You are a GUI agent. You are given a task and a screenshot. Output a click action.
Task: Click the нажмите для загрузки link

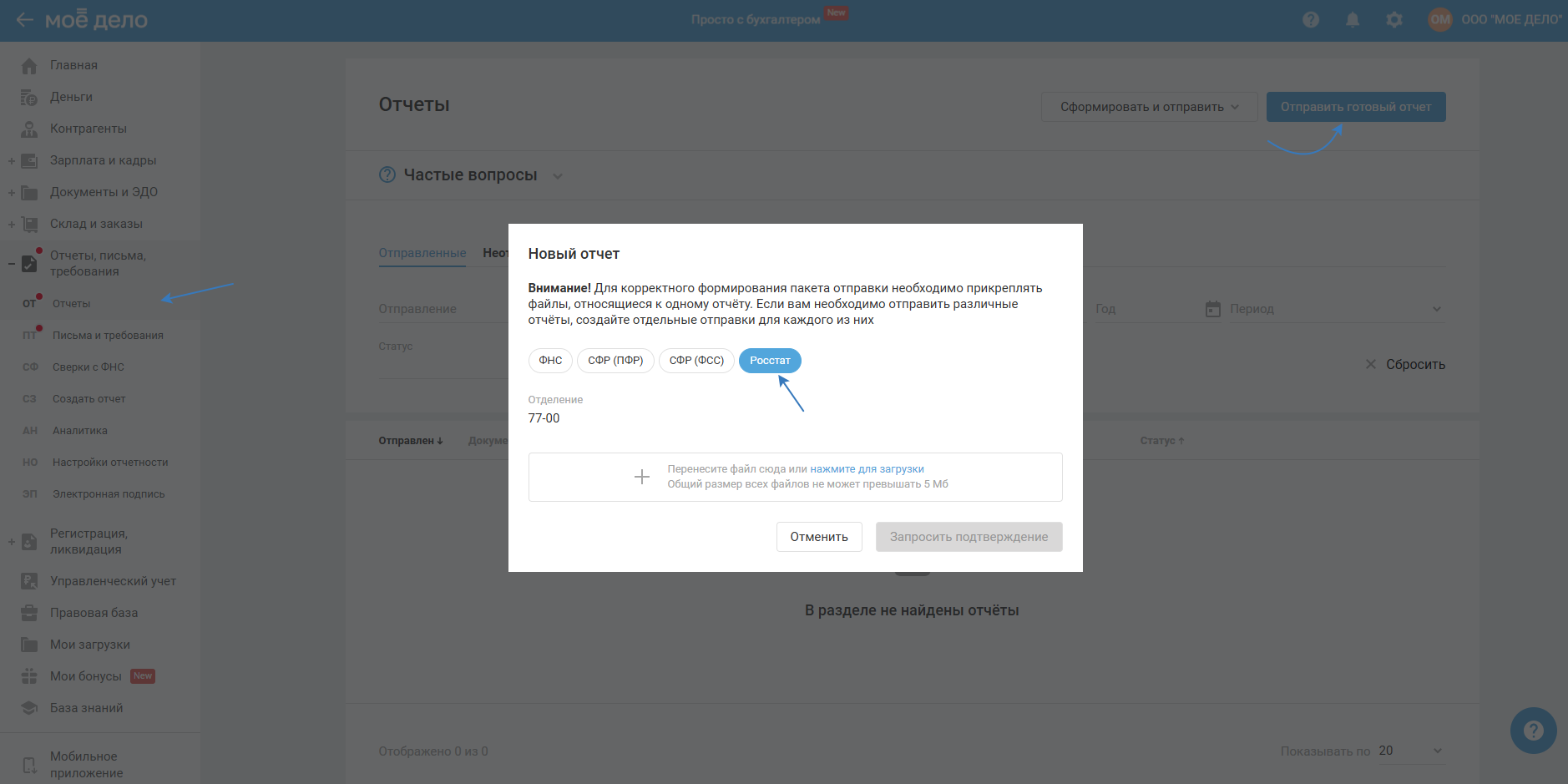point(867,469)
